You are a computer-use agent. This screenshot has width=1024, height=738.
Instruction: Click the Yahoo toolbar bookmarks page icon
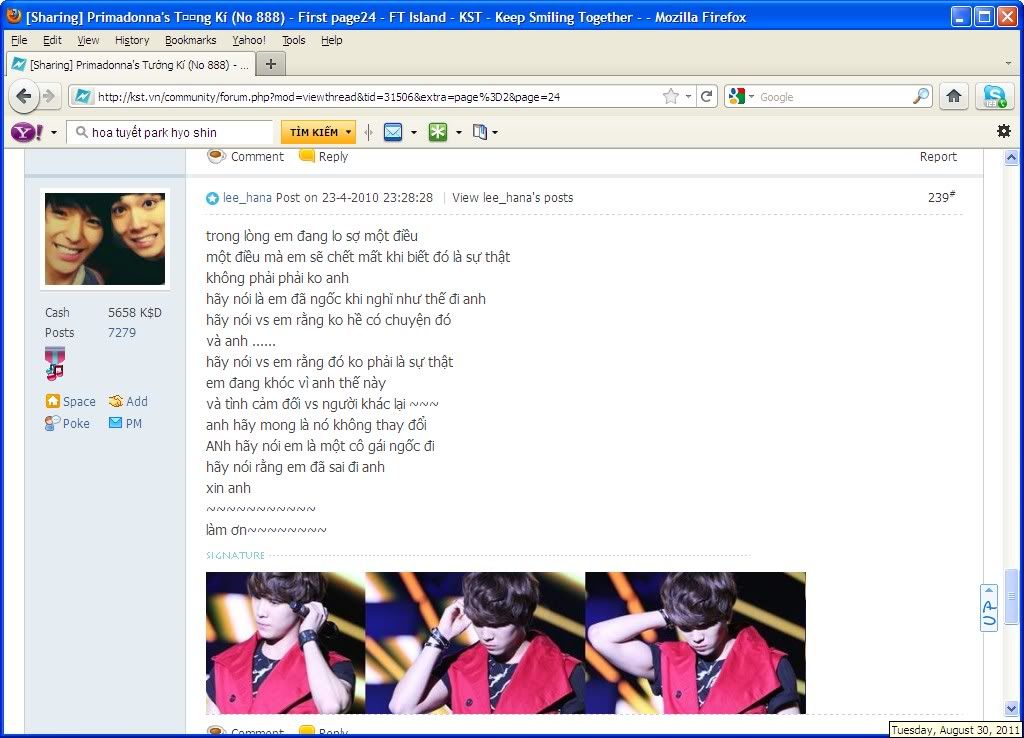(x=480, y=132)
